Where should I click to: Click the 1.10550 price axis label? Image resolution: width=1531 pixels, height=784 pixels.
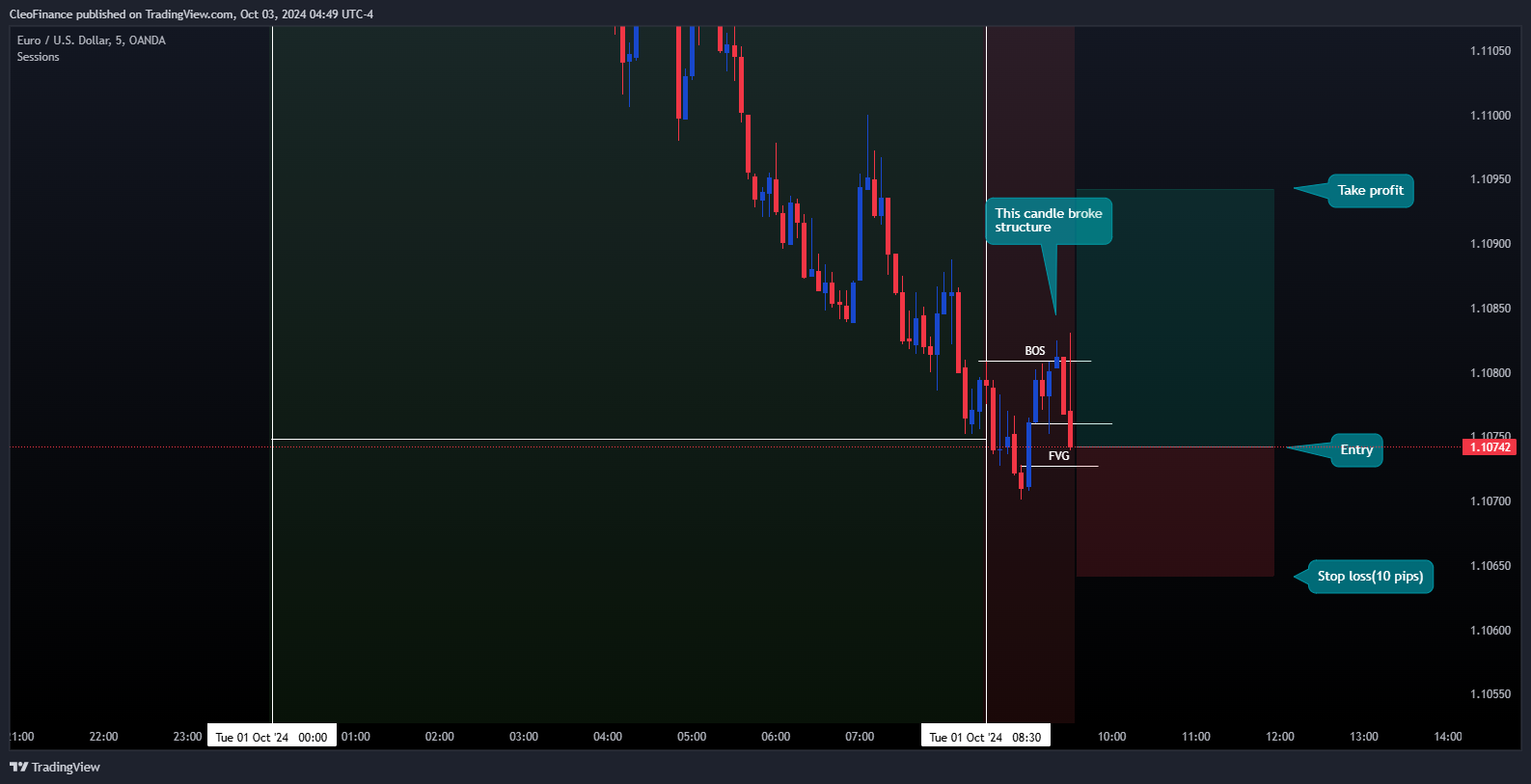(1490, 694)
